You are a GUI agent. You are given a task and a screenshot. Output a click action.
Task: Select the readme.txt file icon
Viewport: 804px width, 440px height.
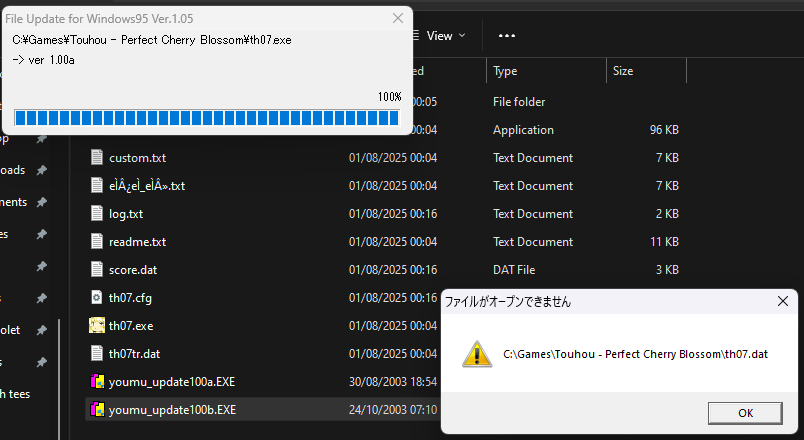97,241
